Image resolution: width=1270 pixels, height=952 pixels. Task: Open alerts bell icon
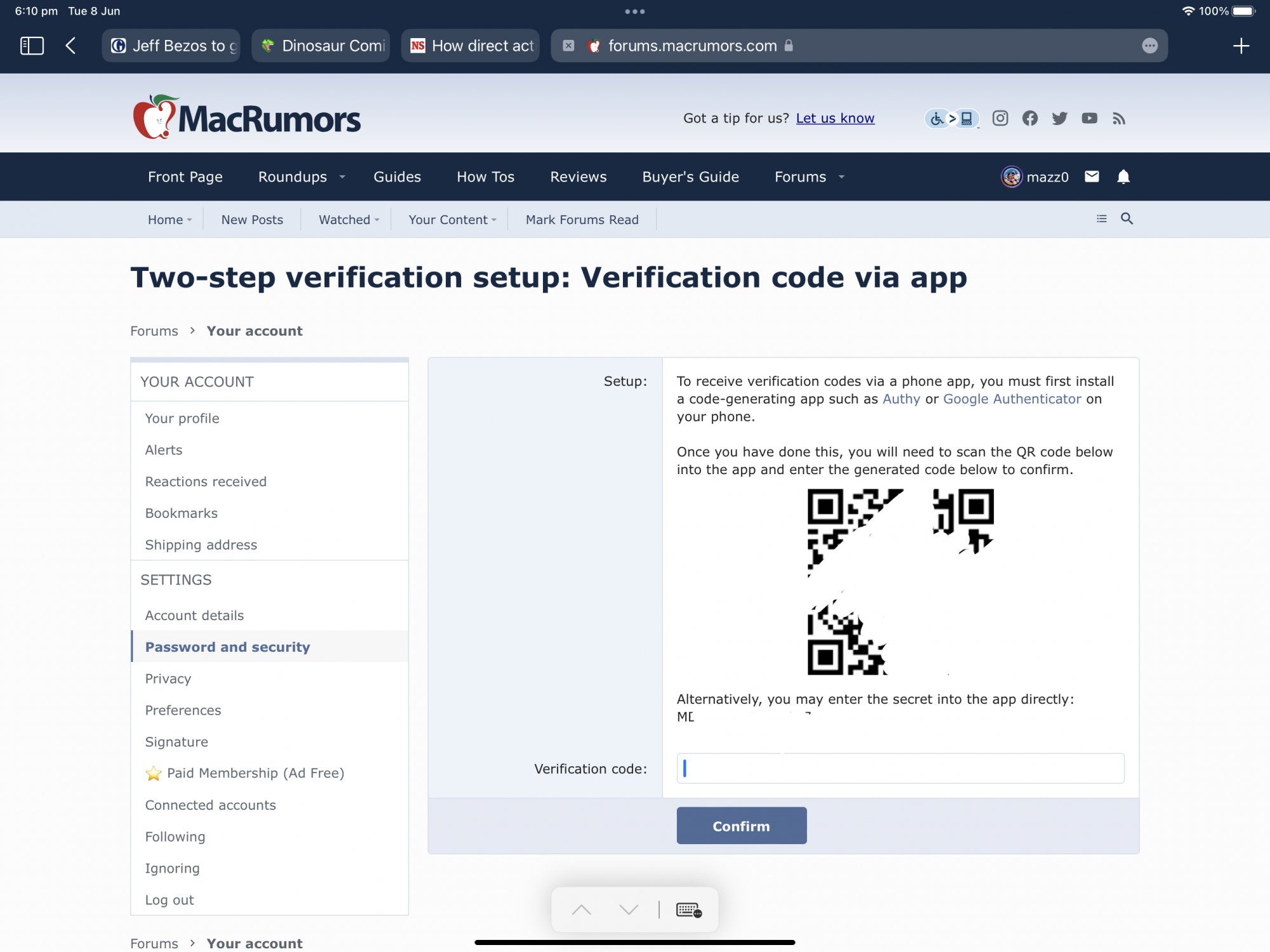point(1123,176)
